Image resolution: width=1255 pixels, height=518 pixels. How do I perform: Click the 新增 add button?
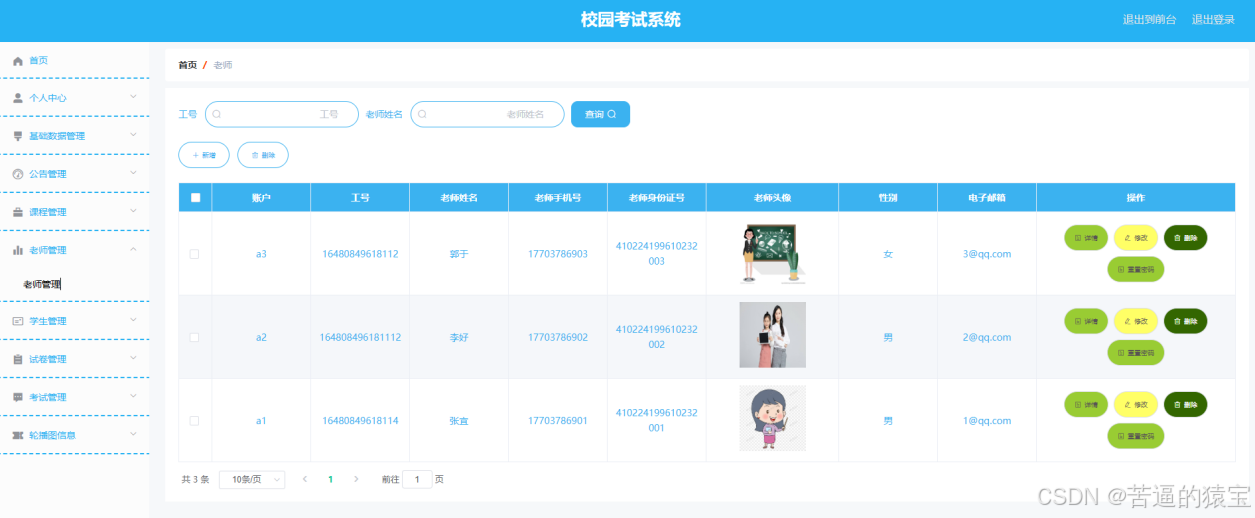pos(204,155)
